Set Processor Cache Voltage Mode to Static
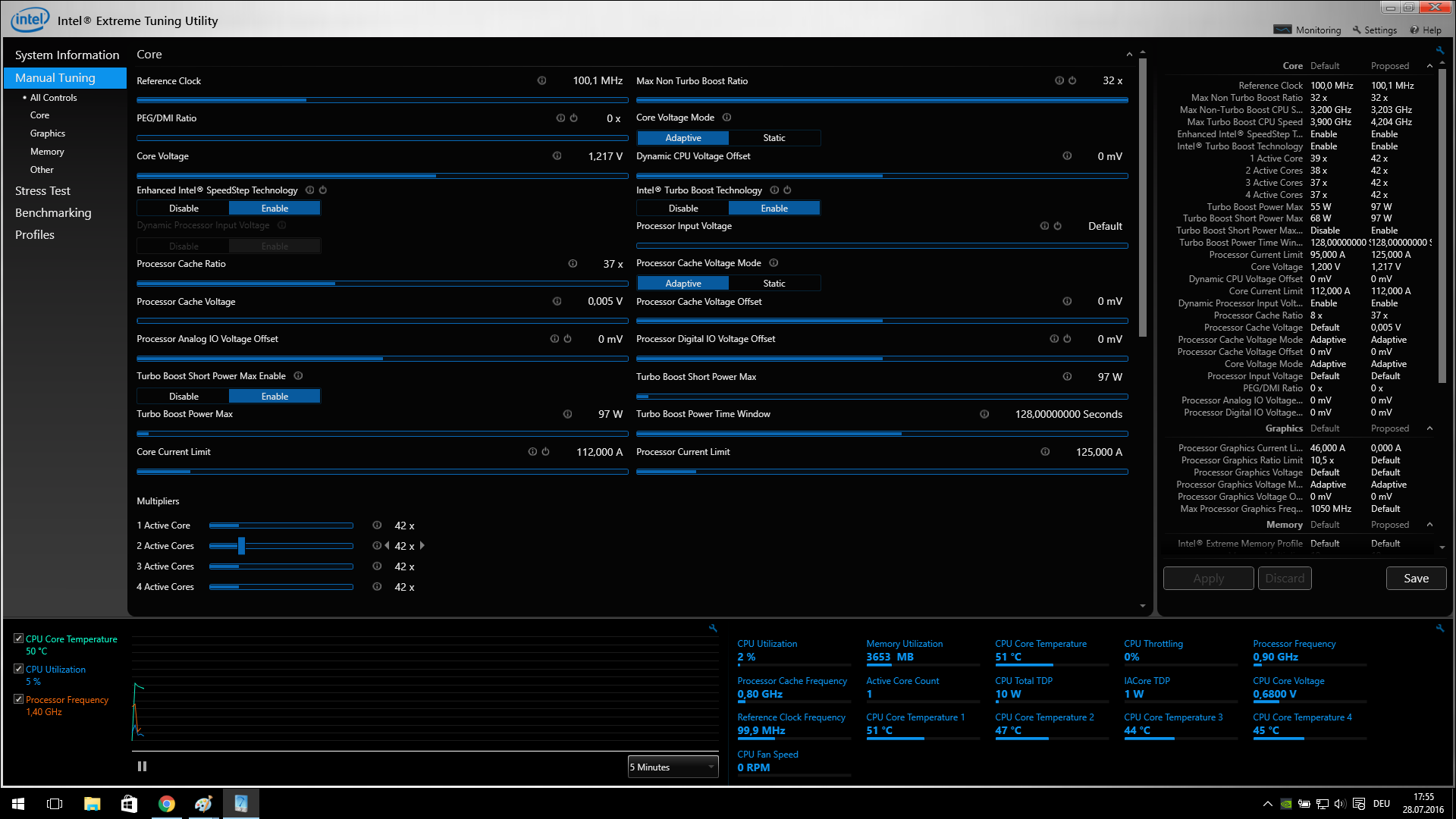 click(x=774, y=283)
